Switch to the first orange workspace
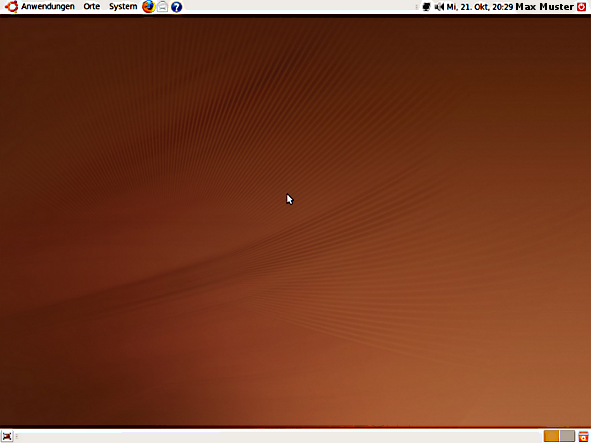This screenshot has width=591, height=443. pos(551,436)
